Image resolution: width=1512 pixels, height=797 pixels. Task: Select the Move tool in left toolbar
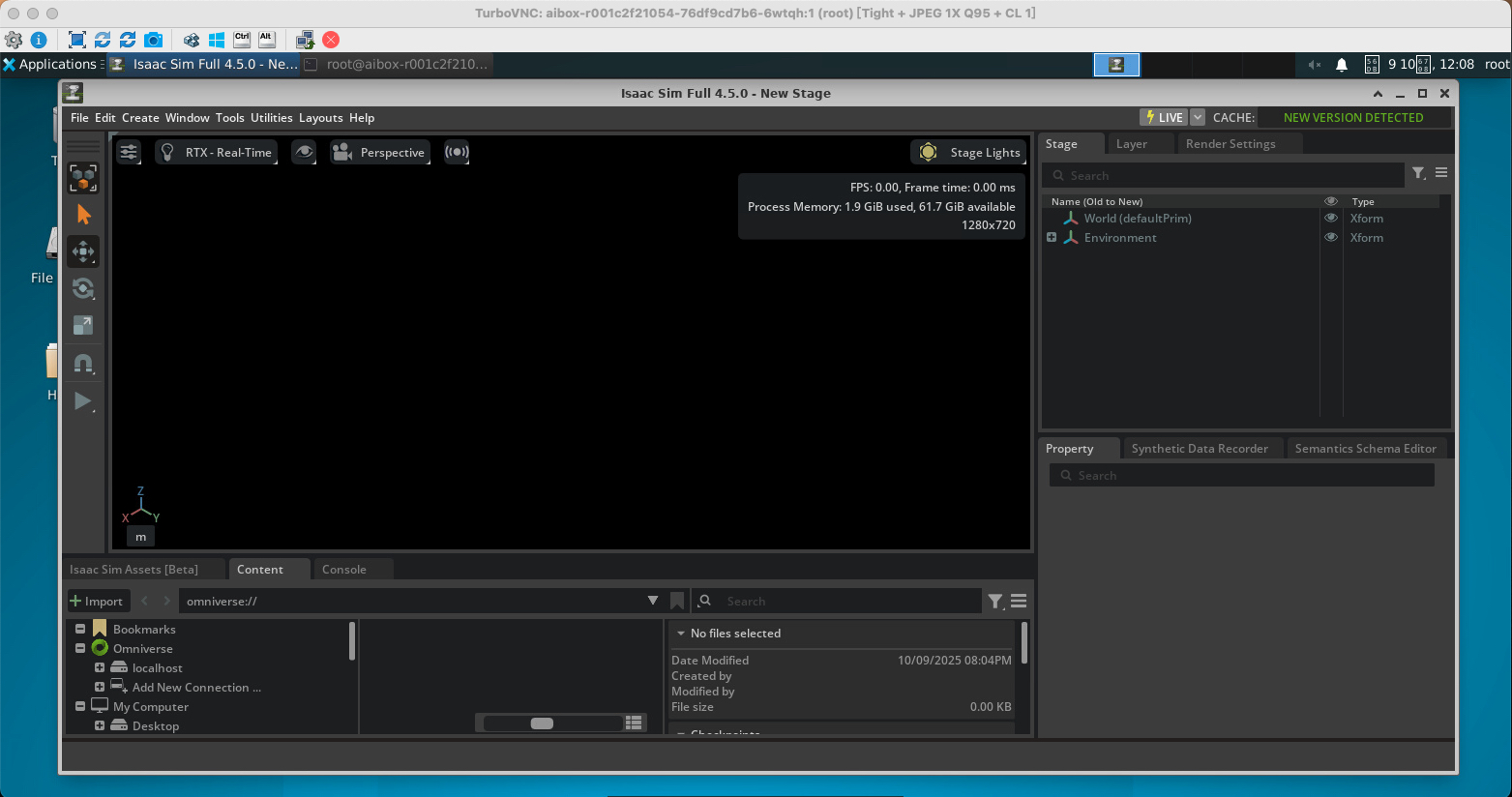(83, 251)
